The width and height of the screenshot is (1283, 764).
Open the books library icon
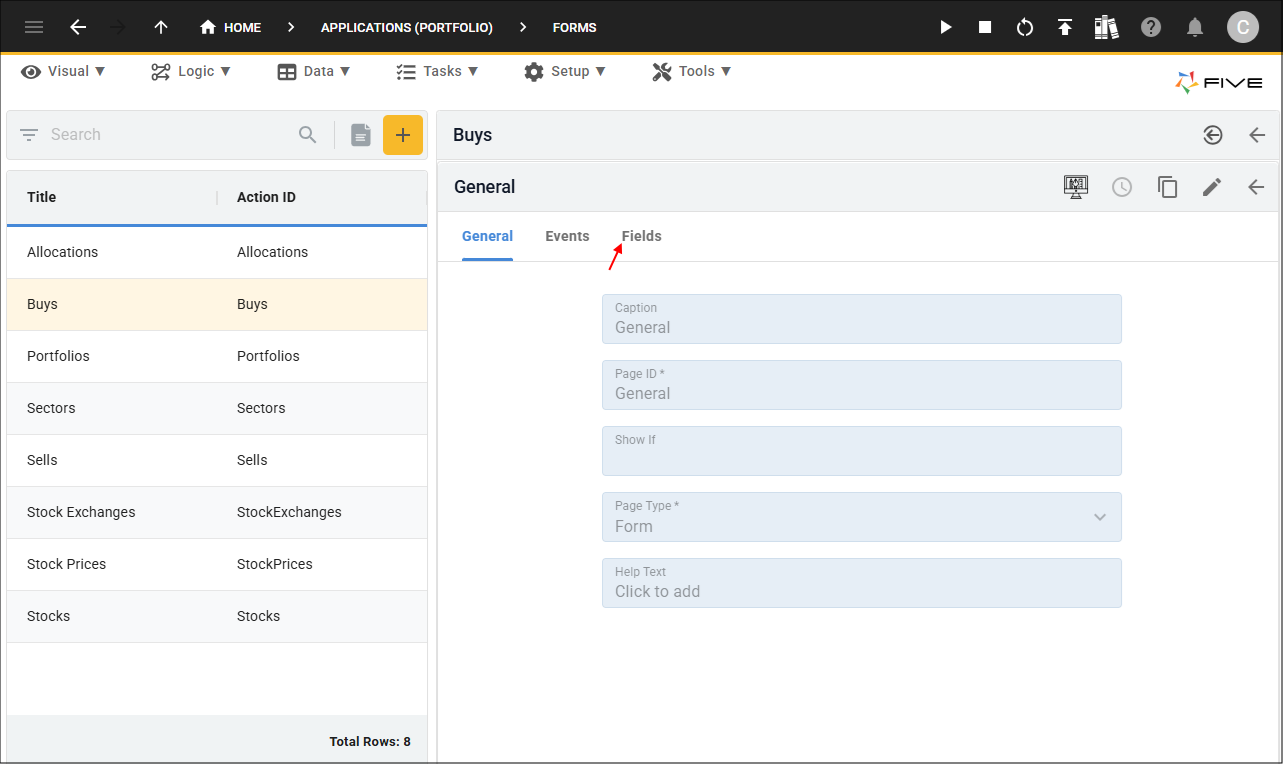pos(1106,27)
